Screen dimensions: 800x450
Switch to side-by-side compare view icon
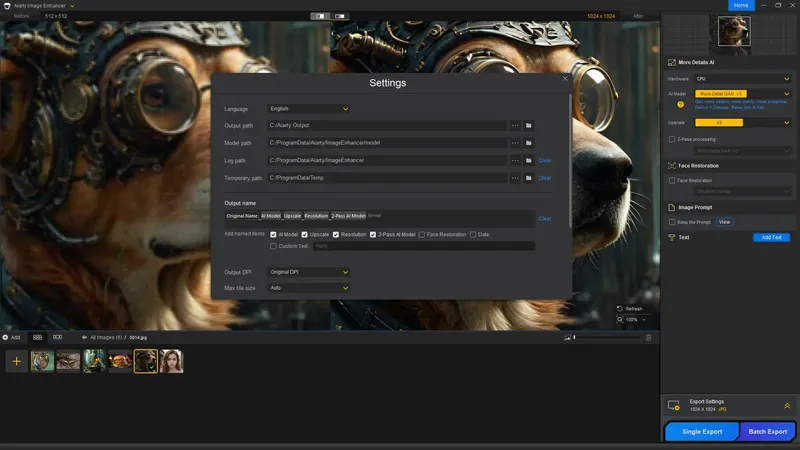coord(320,16)
